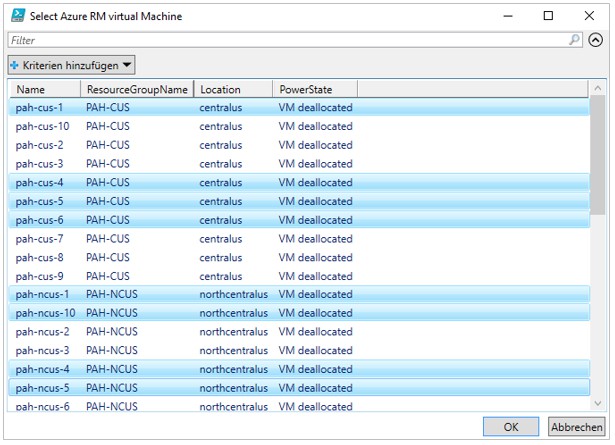This screenshot has height=445, width=615.
Task: Click the search magnifier icon in filter box
Action: [x=574, y=40]
